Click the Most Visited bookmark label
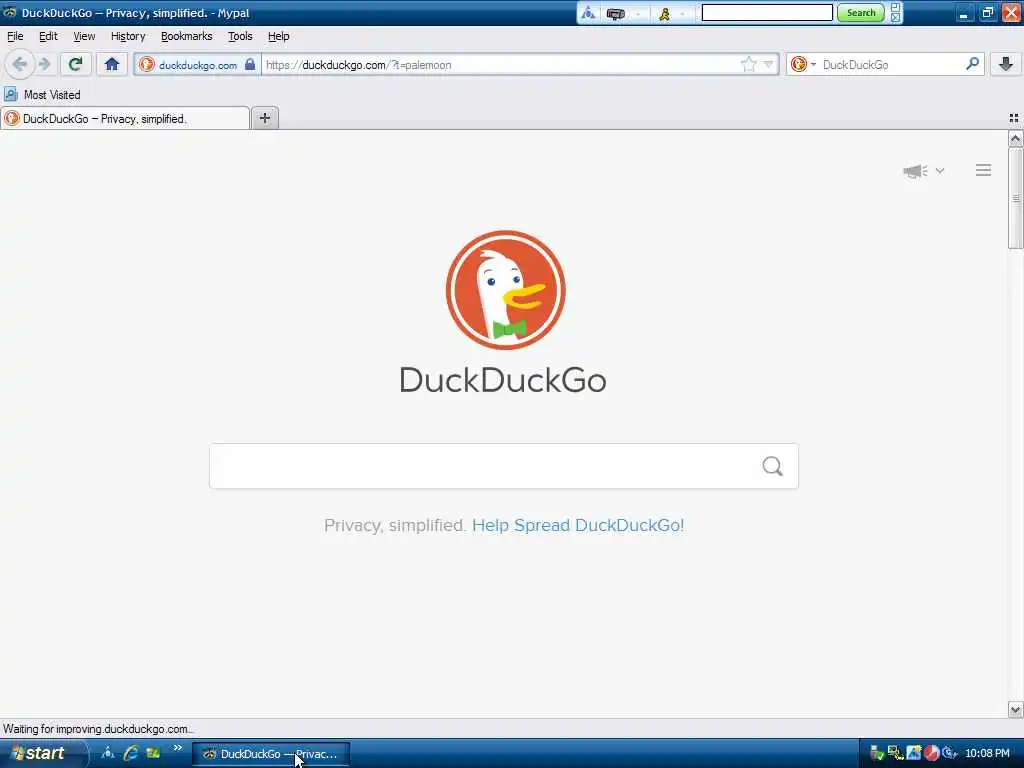Screen dimensions: 1024x768 [x=52, y=95]
